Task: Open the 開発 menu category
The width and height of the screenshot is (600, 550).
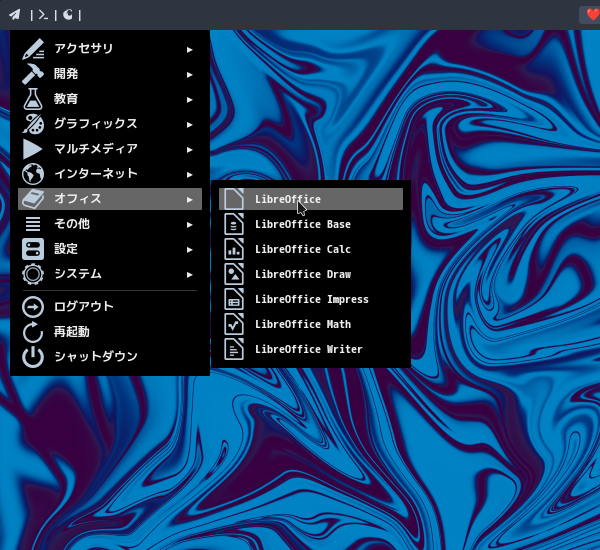Action: click(x=110, y=74)
